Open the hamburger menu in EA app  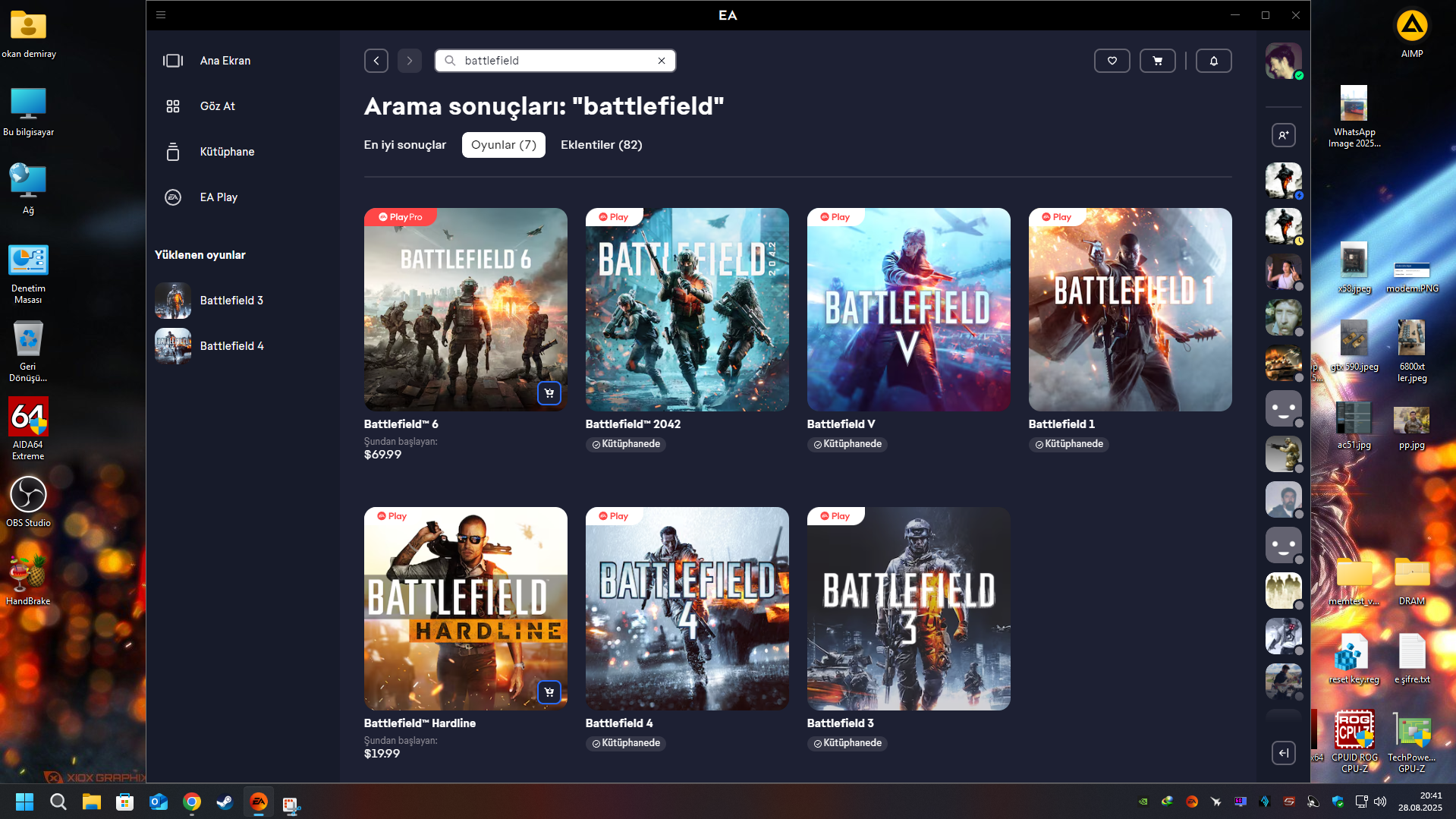point(161,14)
